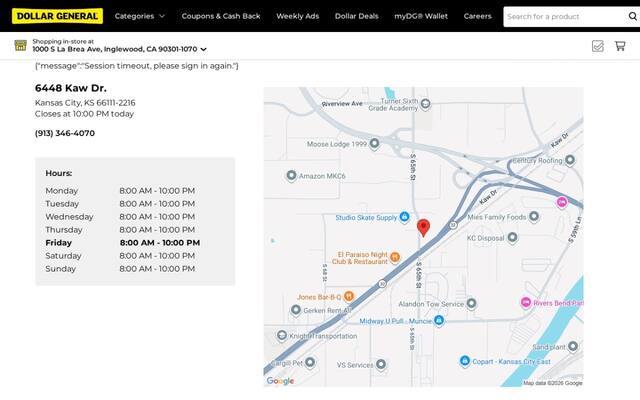Click the Turner Sixth Grade Academy marker
The image size is (640, 400).
425,104
